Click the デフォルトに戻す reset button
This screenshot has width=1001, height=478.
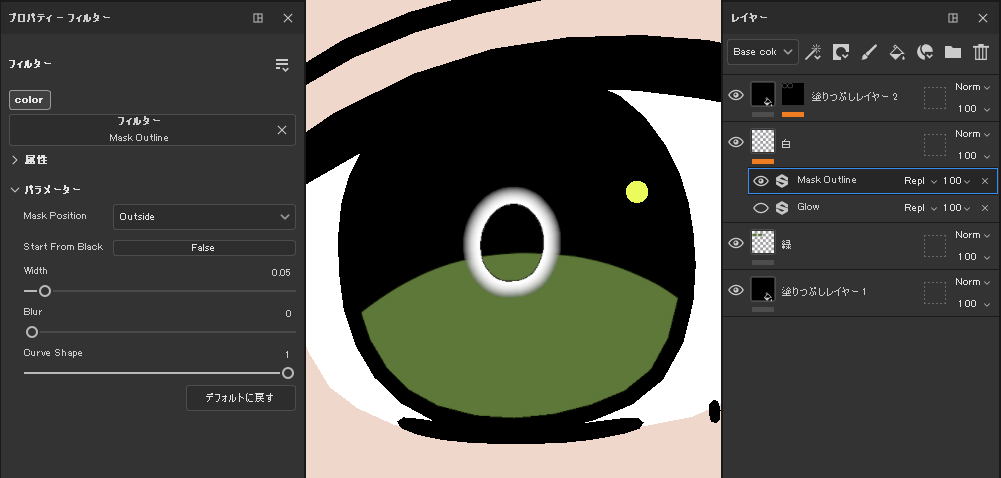[240, 398]
